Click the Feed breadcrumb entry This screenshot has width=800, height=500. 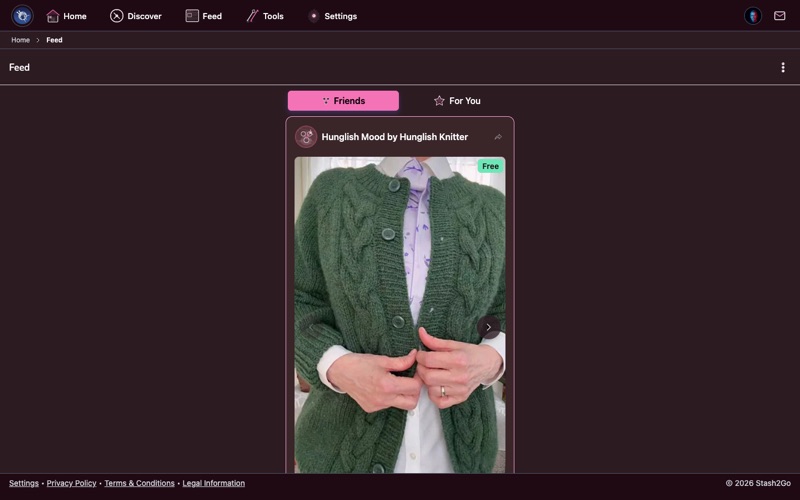pos(54,40)
